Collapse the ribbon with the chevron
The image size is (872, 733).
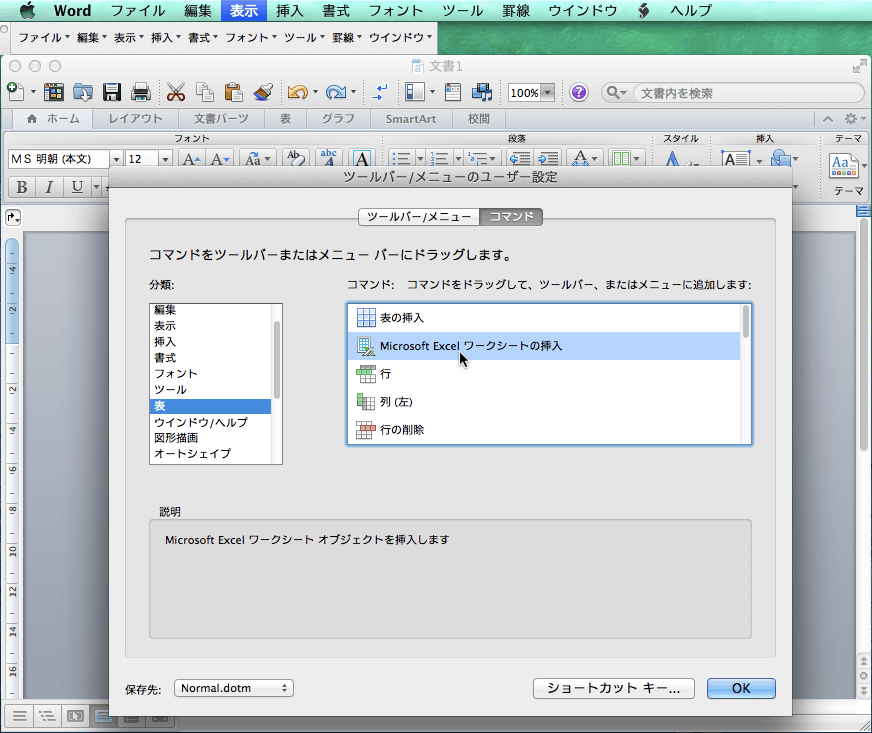coord(828,119)
